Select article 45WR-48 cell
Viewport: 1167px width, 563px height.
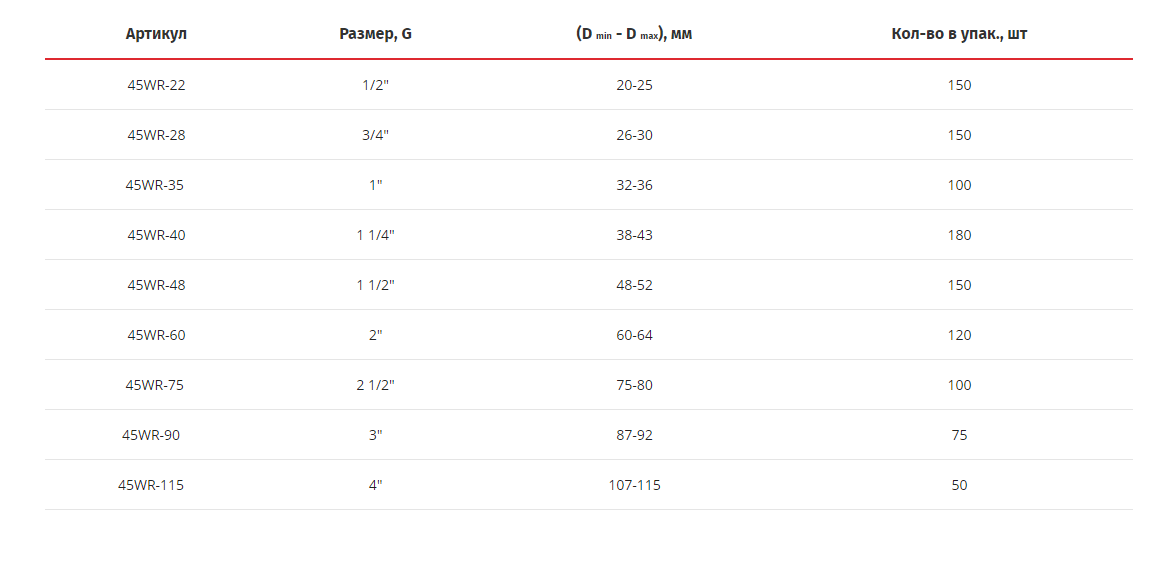[x=156, y=285]
